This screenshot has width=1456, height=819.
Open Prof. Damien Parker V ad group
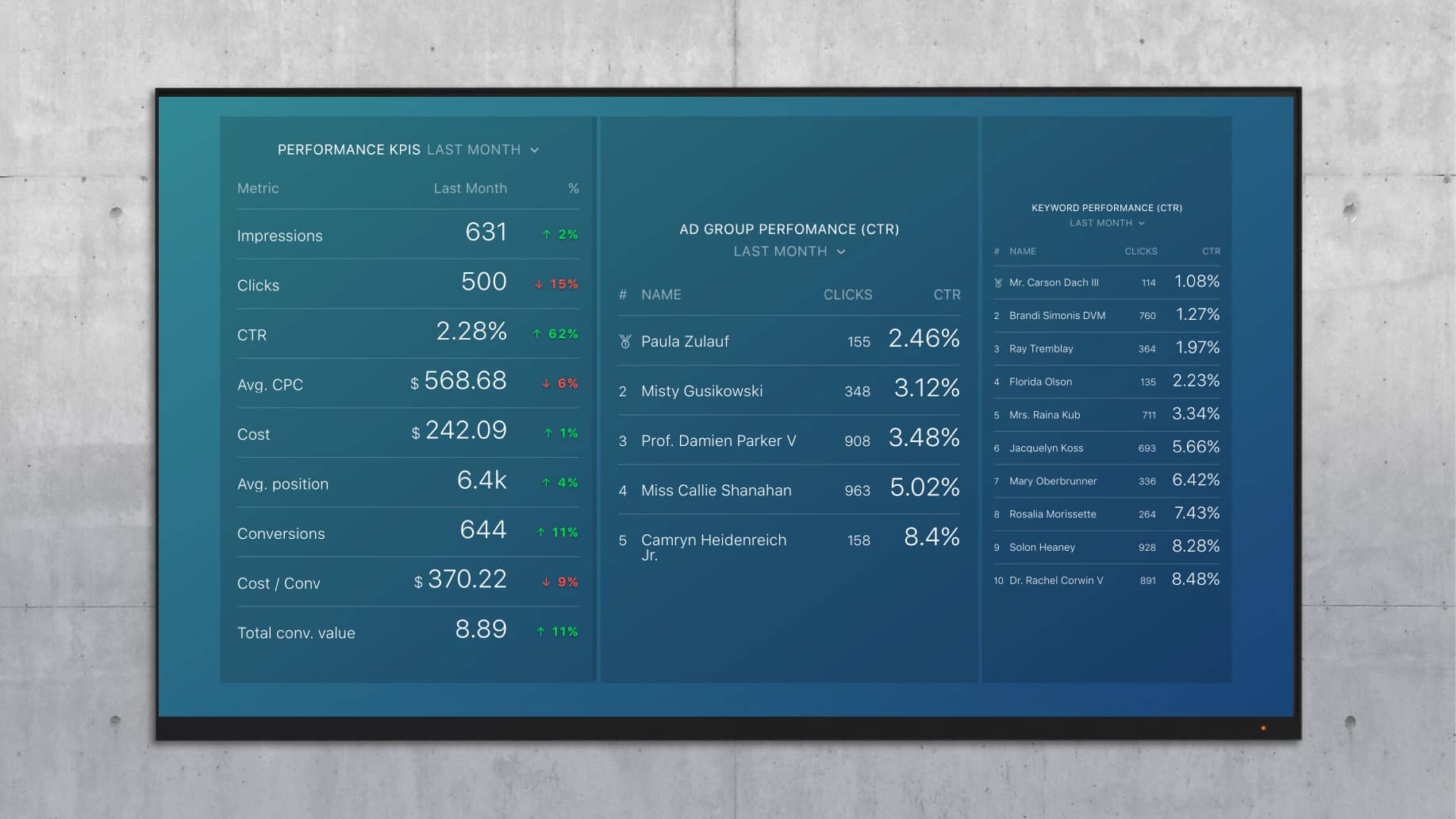pos(718,441)
